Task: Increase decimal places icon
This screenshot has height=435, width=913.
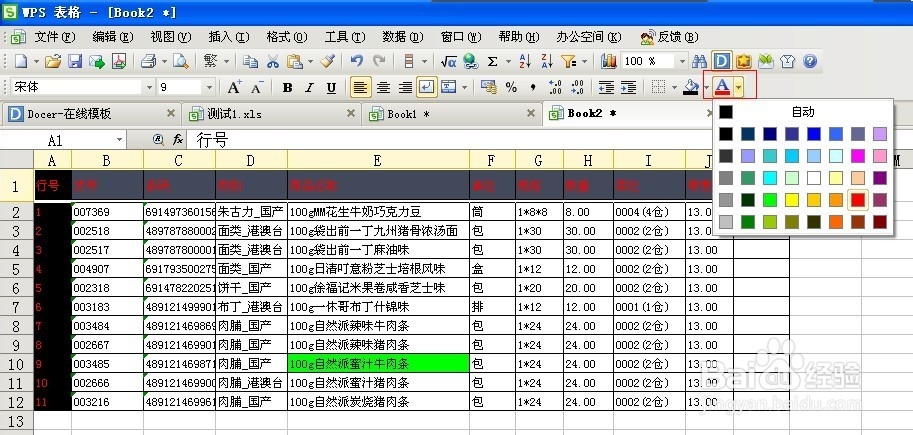Action: pyautogui.click(x=555, y=87)
